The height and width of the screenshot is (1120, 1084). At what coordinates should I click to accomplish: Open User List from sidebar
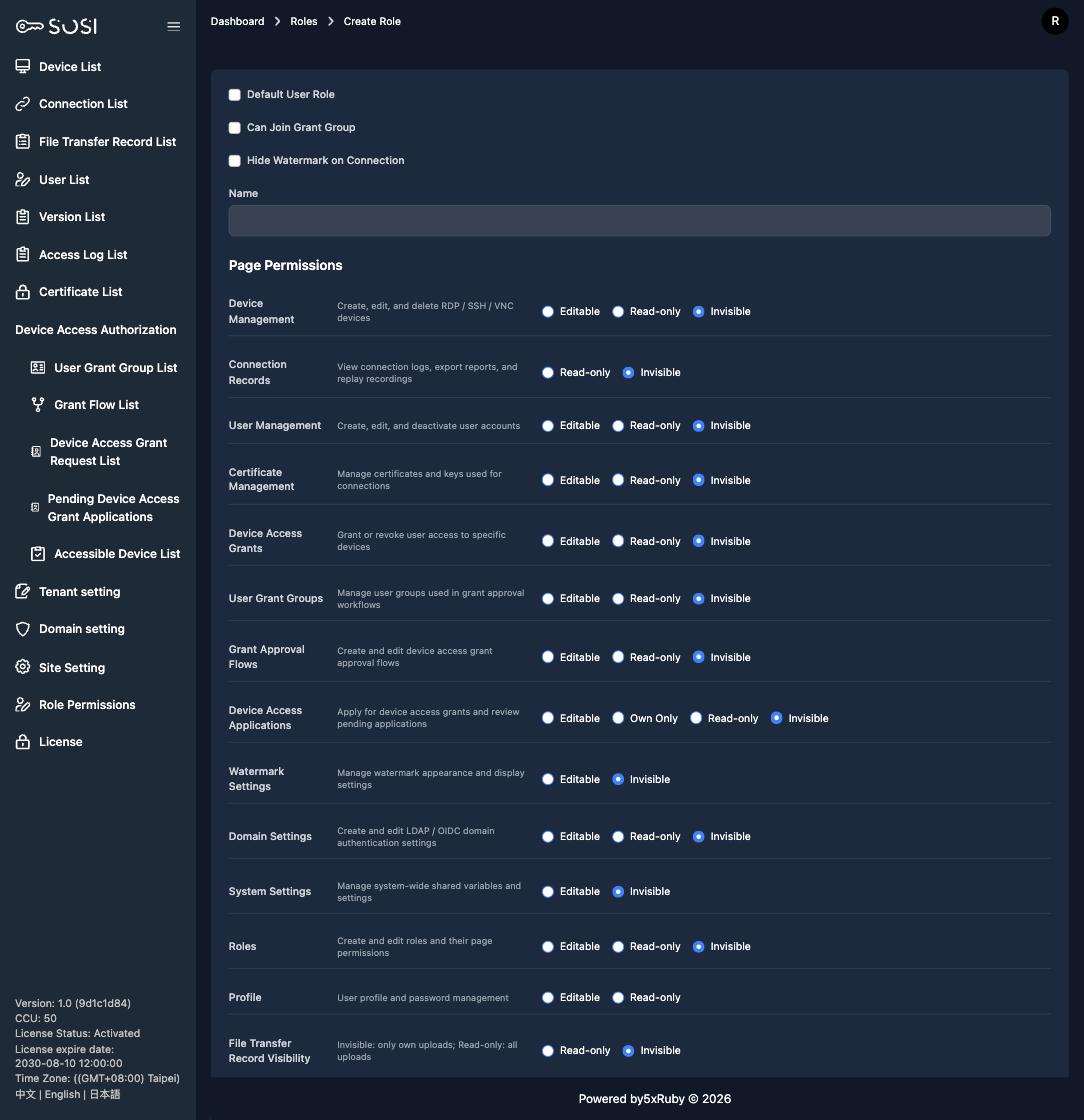pyautogui.click(x=64, y=179)
